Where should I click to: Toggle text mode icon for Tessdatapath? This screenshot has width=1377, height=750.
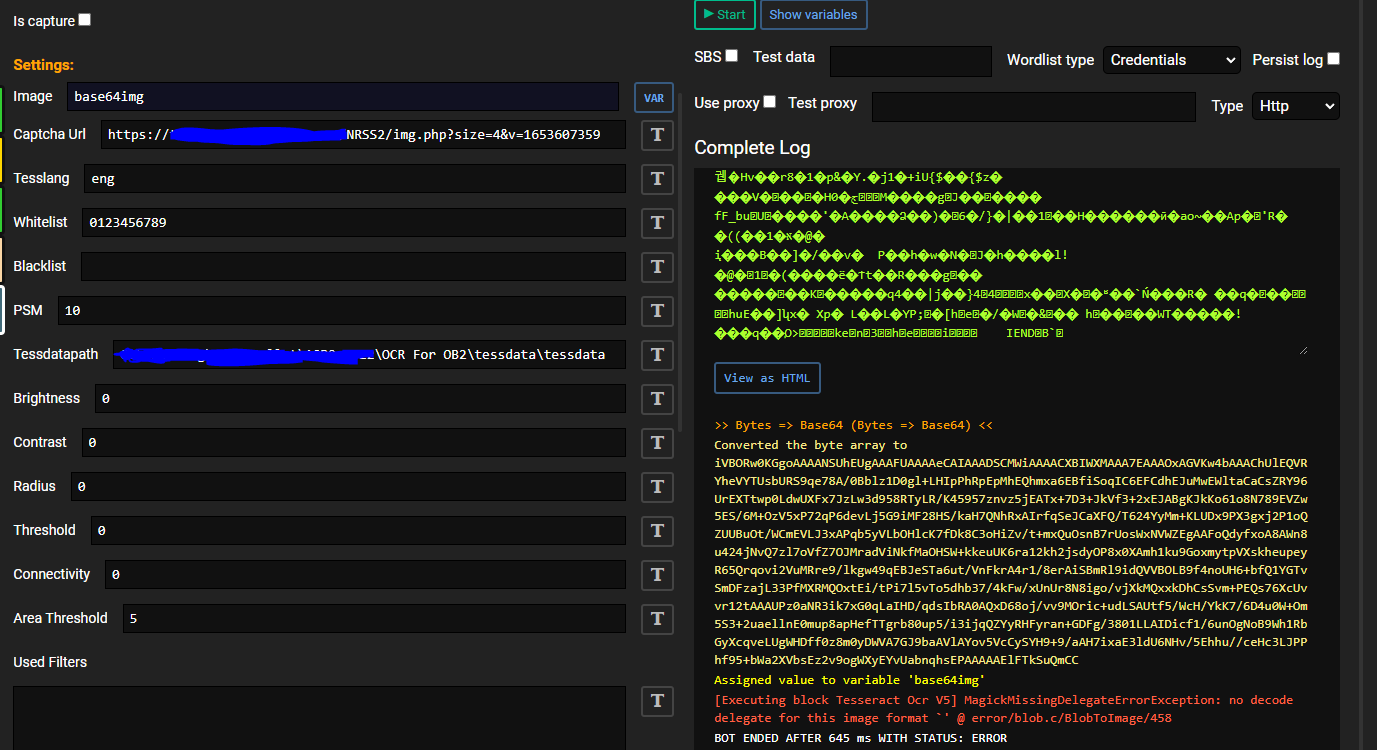(657, 355)
